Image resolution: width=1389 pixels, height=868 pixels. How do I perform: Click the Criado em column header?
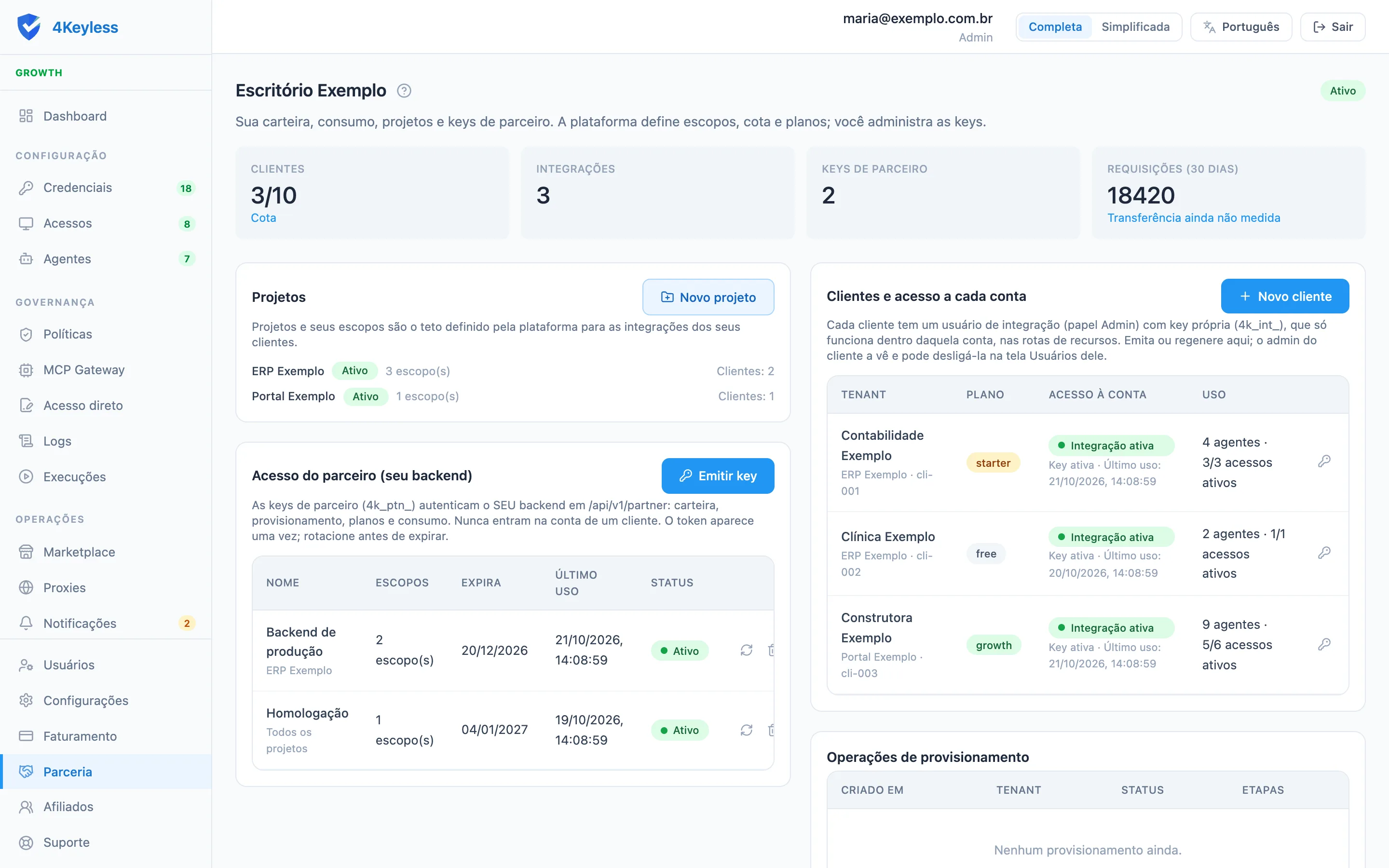(872, 790)
